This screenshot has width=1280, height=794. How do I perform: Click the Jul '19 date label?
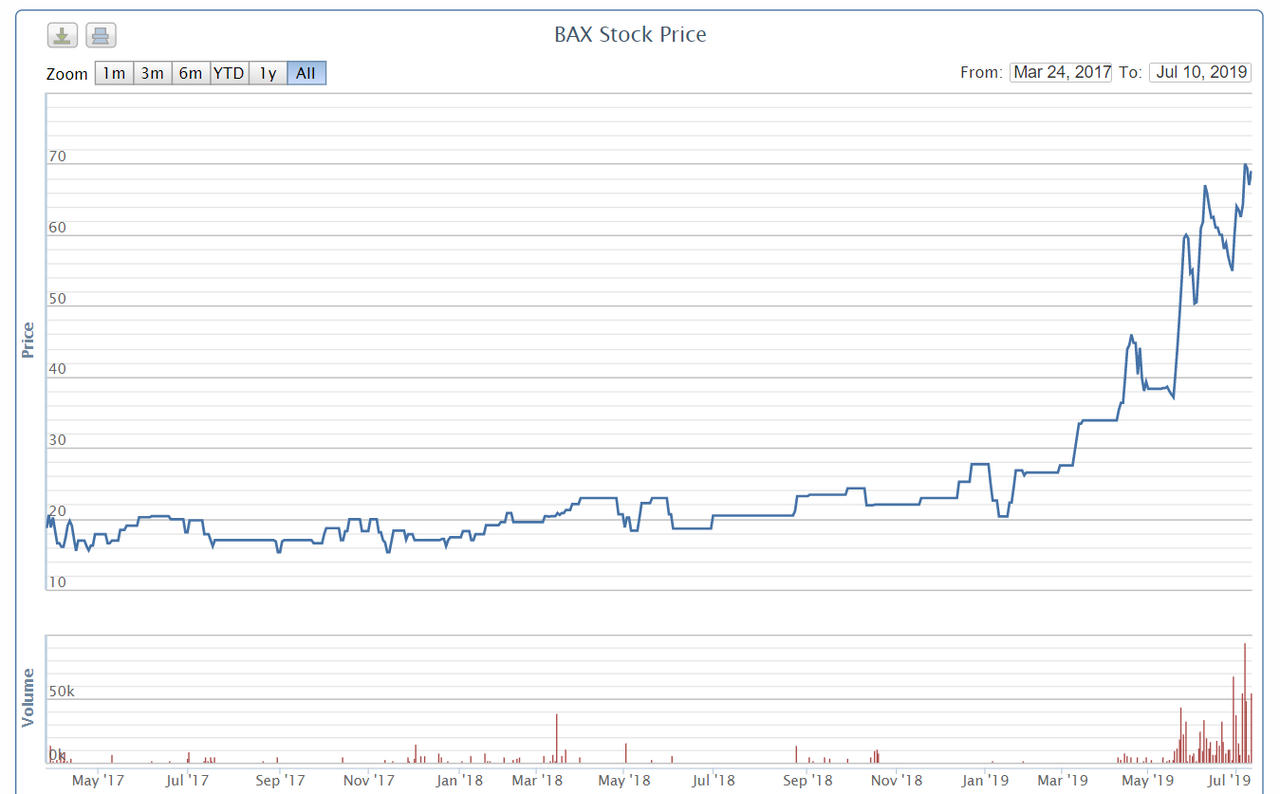pos(1231,779)
